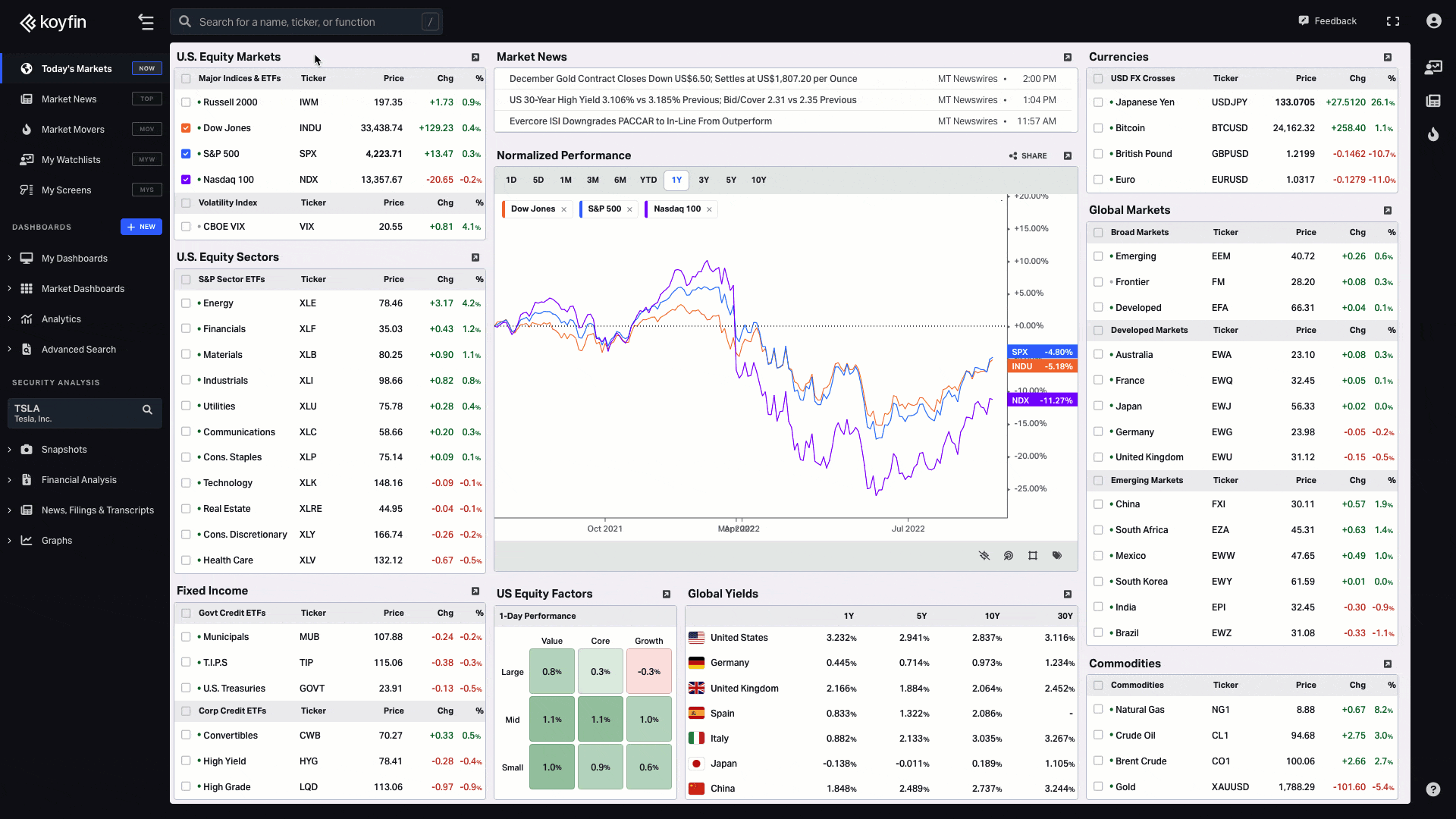
Task: Select the YTD chart range tab
Action: coord(648,180)
